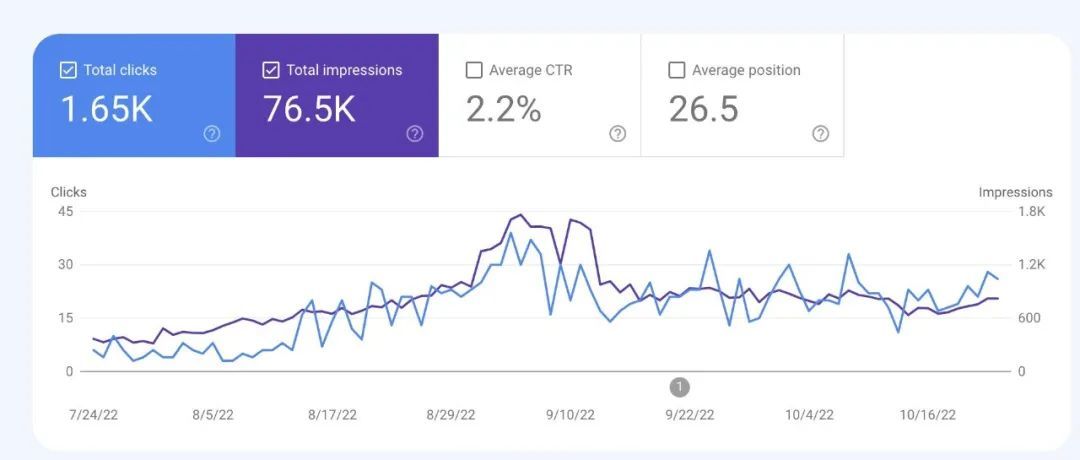This screenshot has width=1080, height=460.
Task: Select the 1.65K total clicks value
Action: point(107,110)
